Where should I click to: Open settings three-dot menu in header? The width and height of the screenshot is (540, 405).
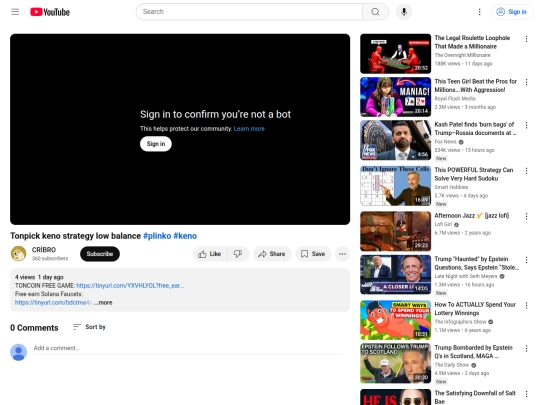tap(479, 12)
